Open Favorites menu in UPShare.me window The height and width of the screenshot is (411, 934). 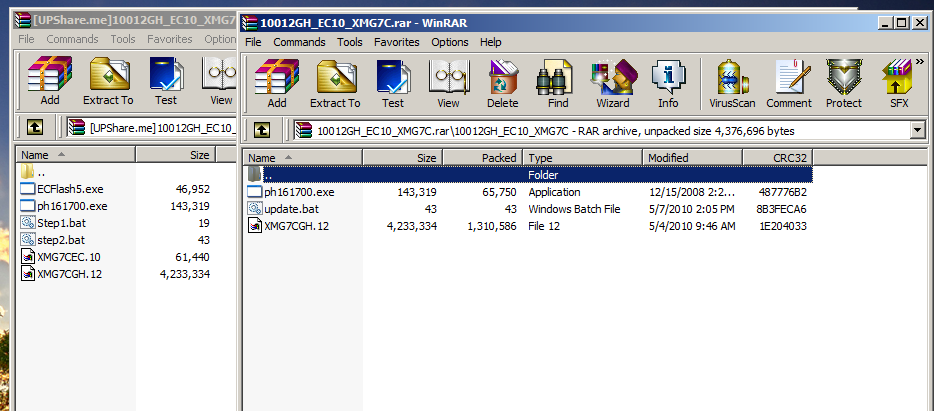coord(170,39)
